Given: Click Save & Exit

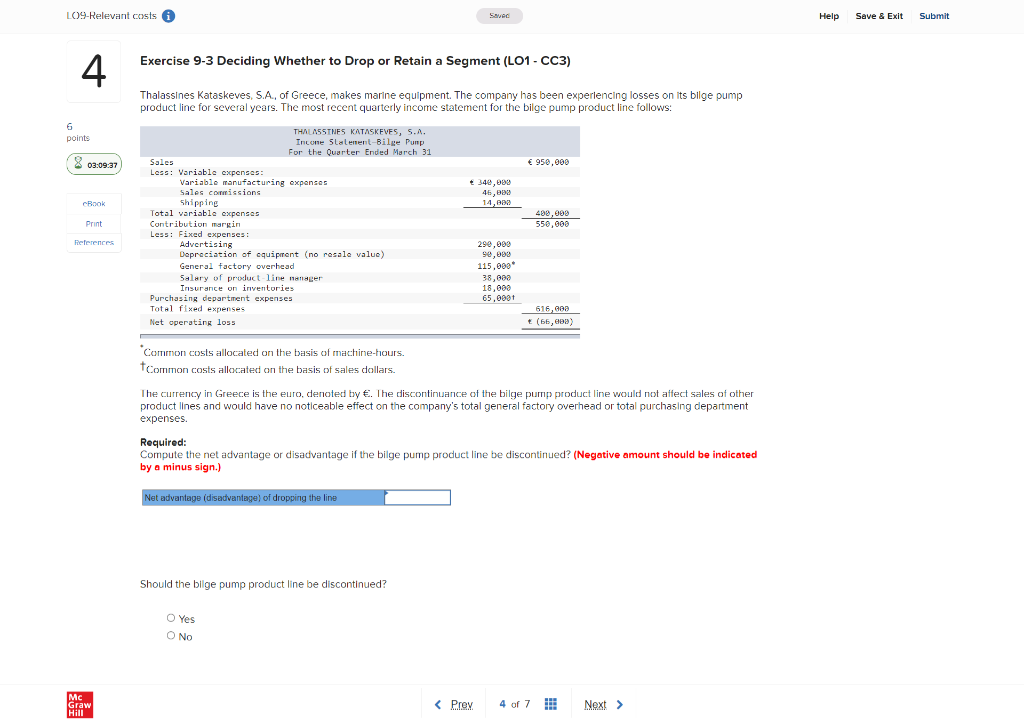Looking at the screenshot, I should click(879, 16).
